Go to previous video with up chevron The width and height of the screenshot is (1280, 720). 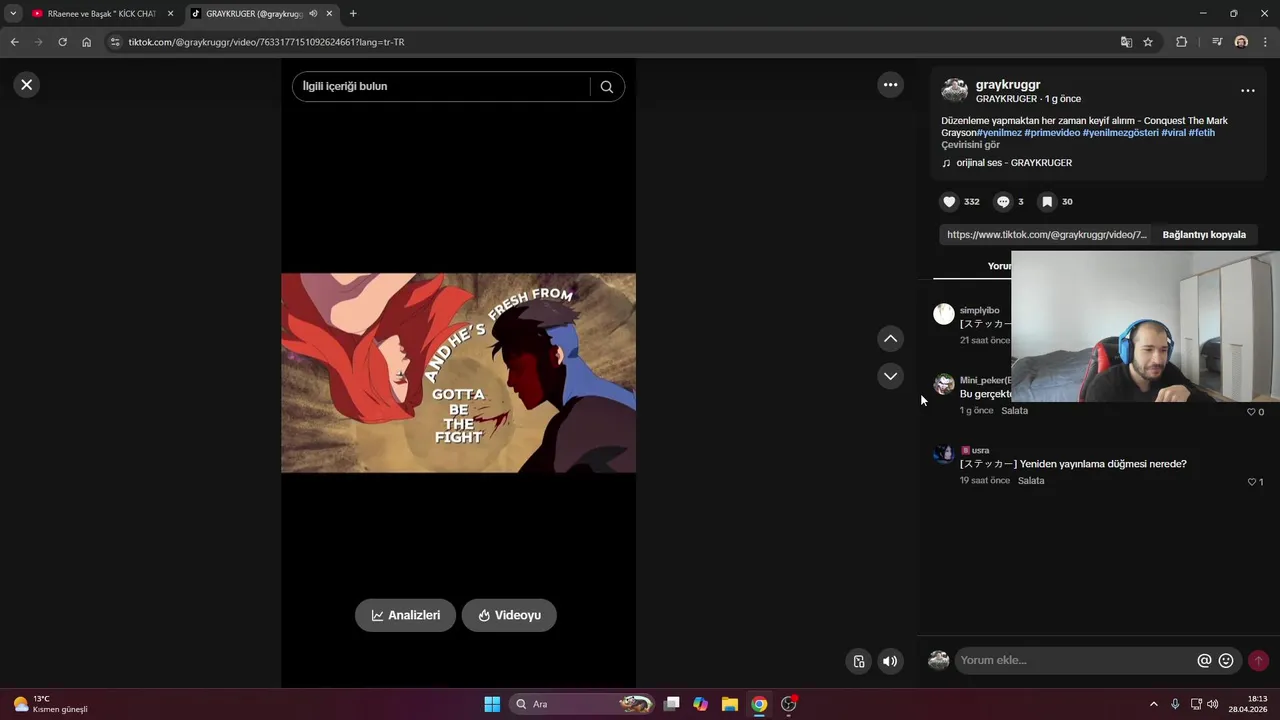(x=890, y=339)
